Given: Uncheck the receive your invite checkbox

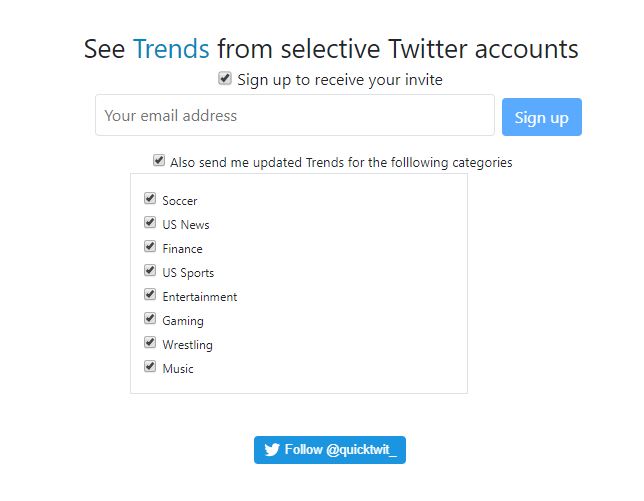Looking at the screenshot, I should (x=226, y=78).
